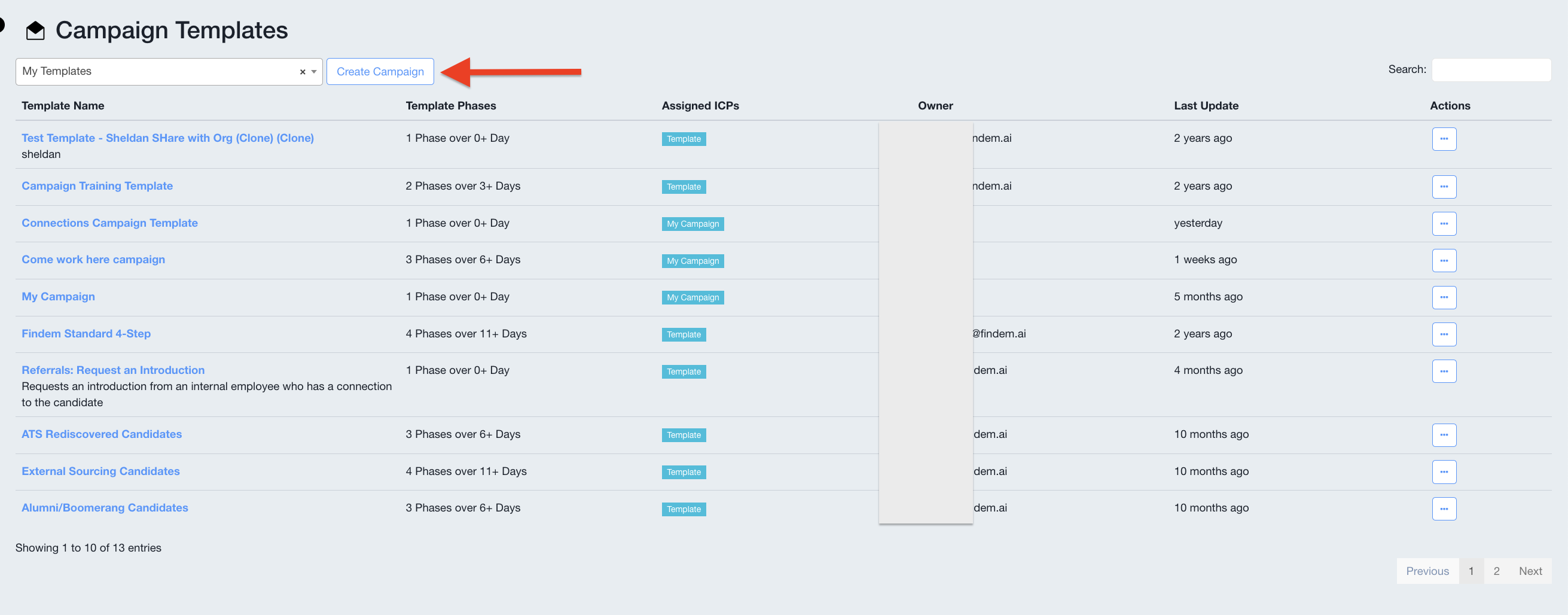Open Test Template - Sheldan SHare with Org link
This screenshot has width=1568, height=615.
(x=167, y=138)
